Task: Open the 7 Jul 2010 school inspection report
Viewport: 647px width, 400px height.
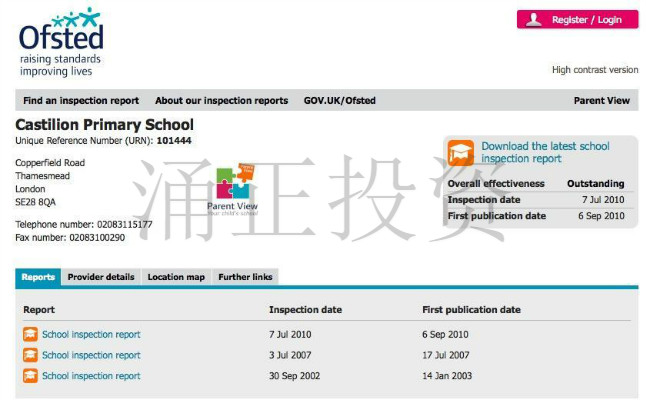Action: point(91,334)
